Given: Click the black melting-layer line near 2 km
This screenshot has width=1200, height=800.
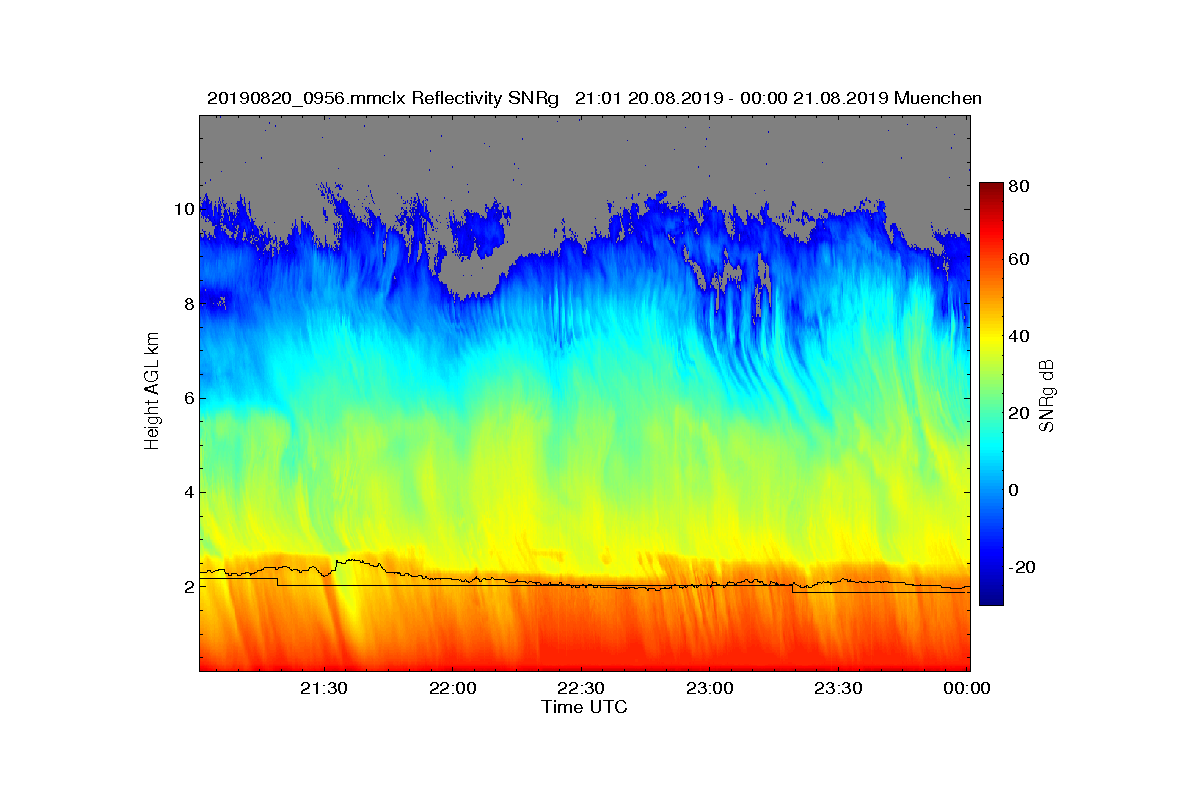Looking at the screenshot, I should (584, 586).
